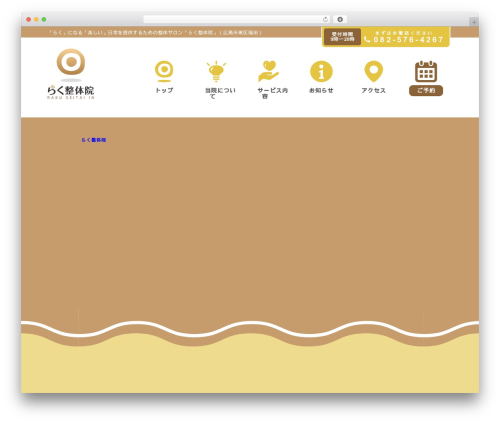Open the トップ target icon
Image resolution: width=500 pixels, height=423 pixels.
pyautogui.click(x=164, y=71)
